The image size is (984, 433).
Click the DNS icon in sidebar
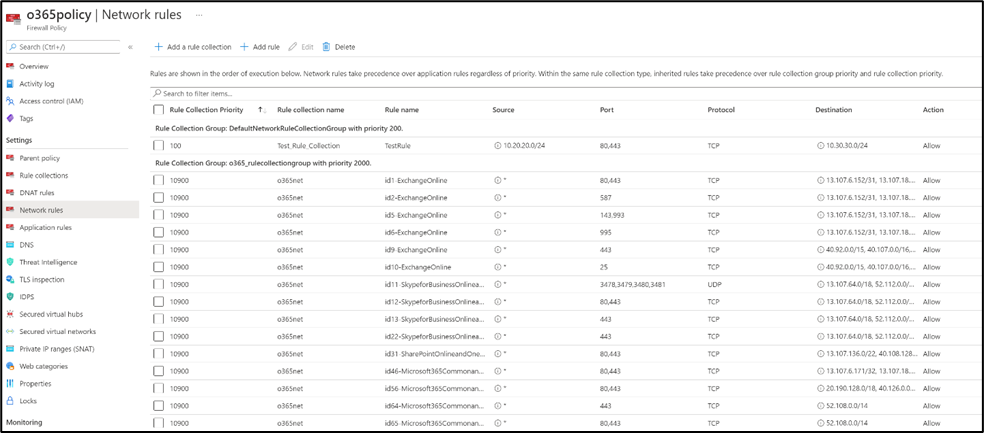point(11,244)
